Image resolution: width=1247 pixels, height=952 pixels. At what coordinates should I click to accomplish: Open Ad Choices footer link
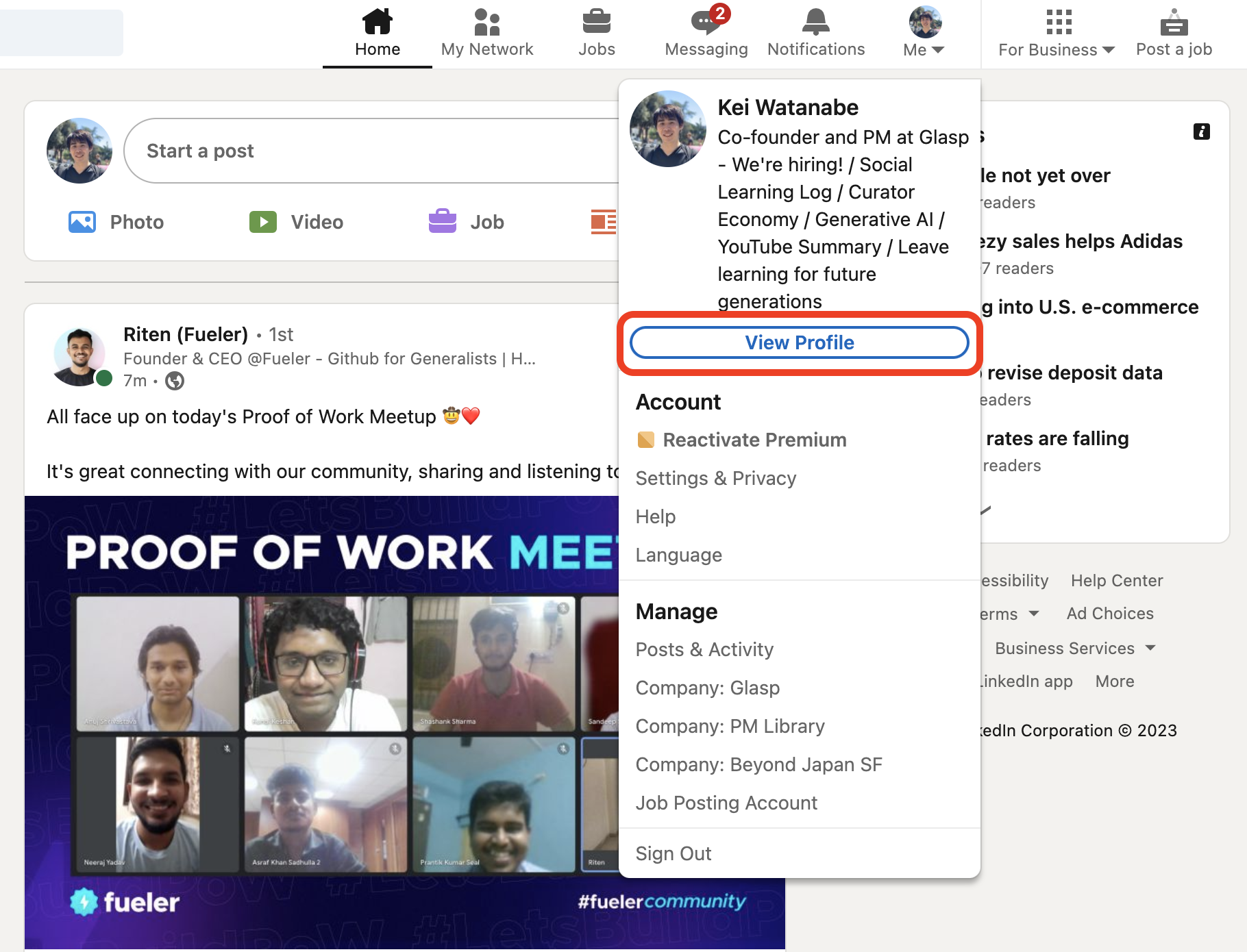(1110, 614)
